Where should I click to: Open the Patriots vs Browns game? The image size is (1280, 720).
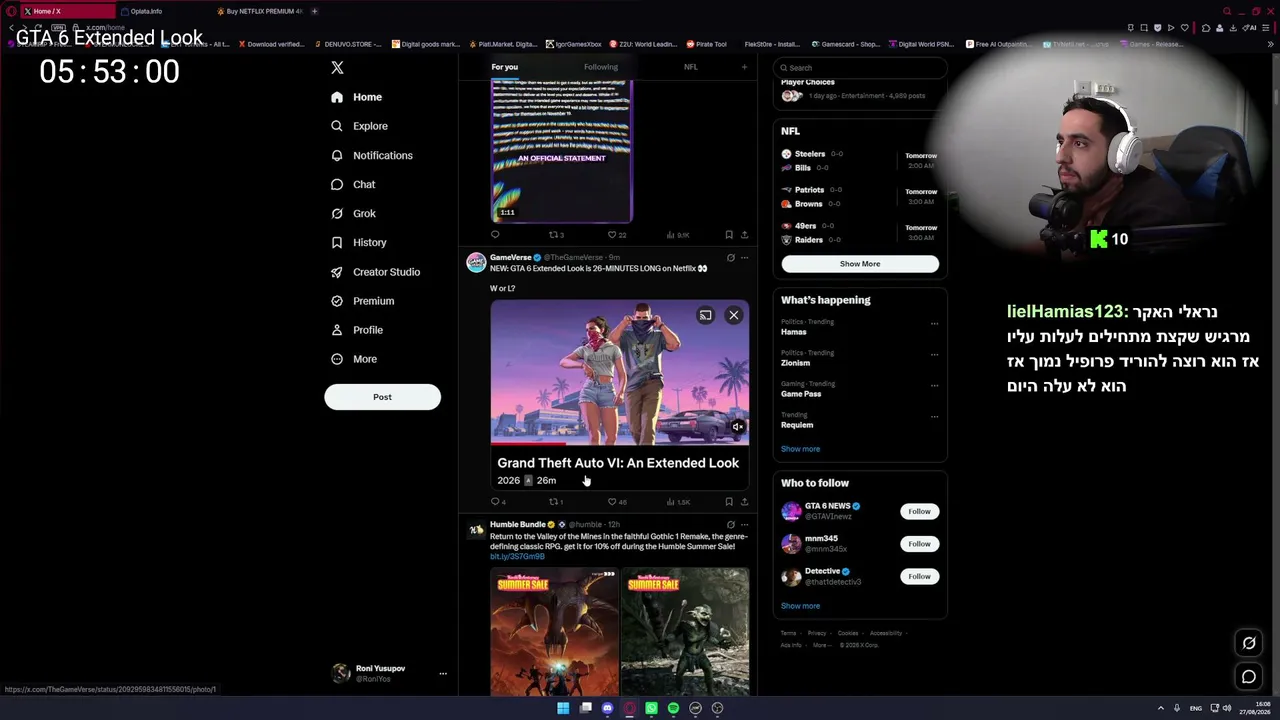(860, 197)
